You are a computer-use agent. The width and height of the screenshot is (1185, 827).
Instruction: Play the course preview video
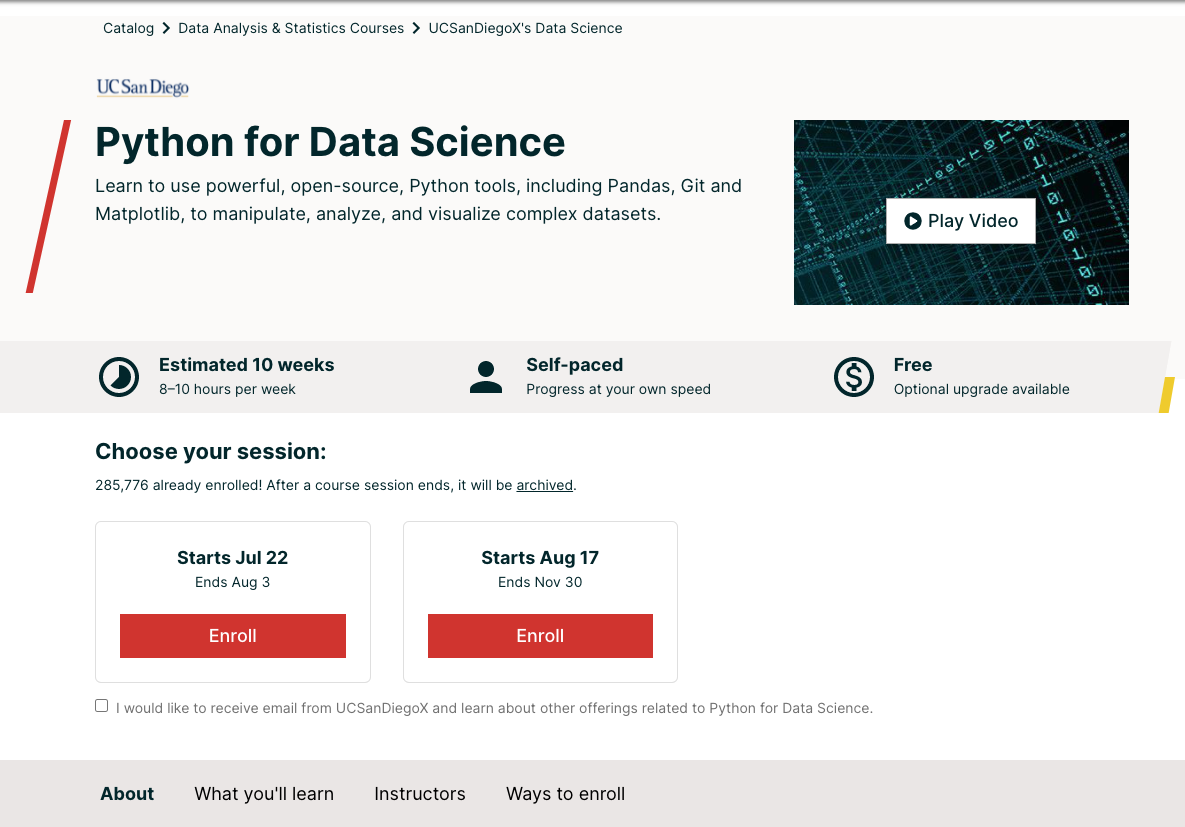coord(960,220)
